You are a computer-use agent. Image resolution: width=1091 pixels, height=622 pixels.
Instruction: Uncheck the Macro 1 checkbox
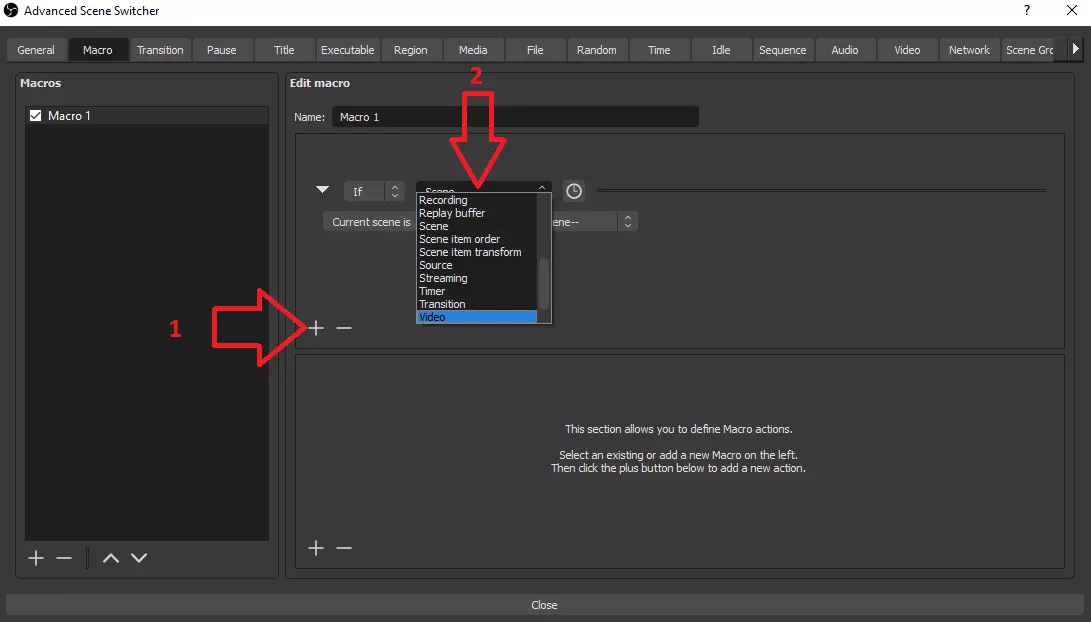point(36,116)
